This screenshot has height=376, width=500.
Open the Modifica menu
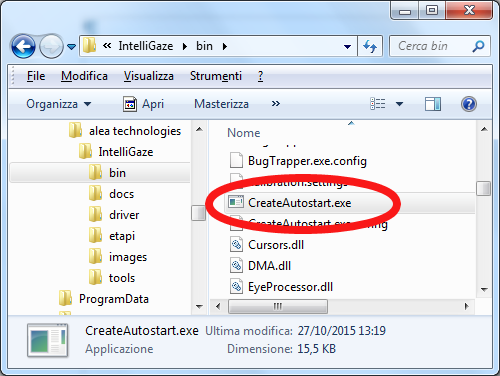(x=84, y=76)
